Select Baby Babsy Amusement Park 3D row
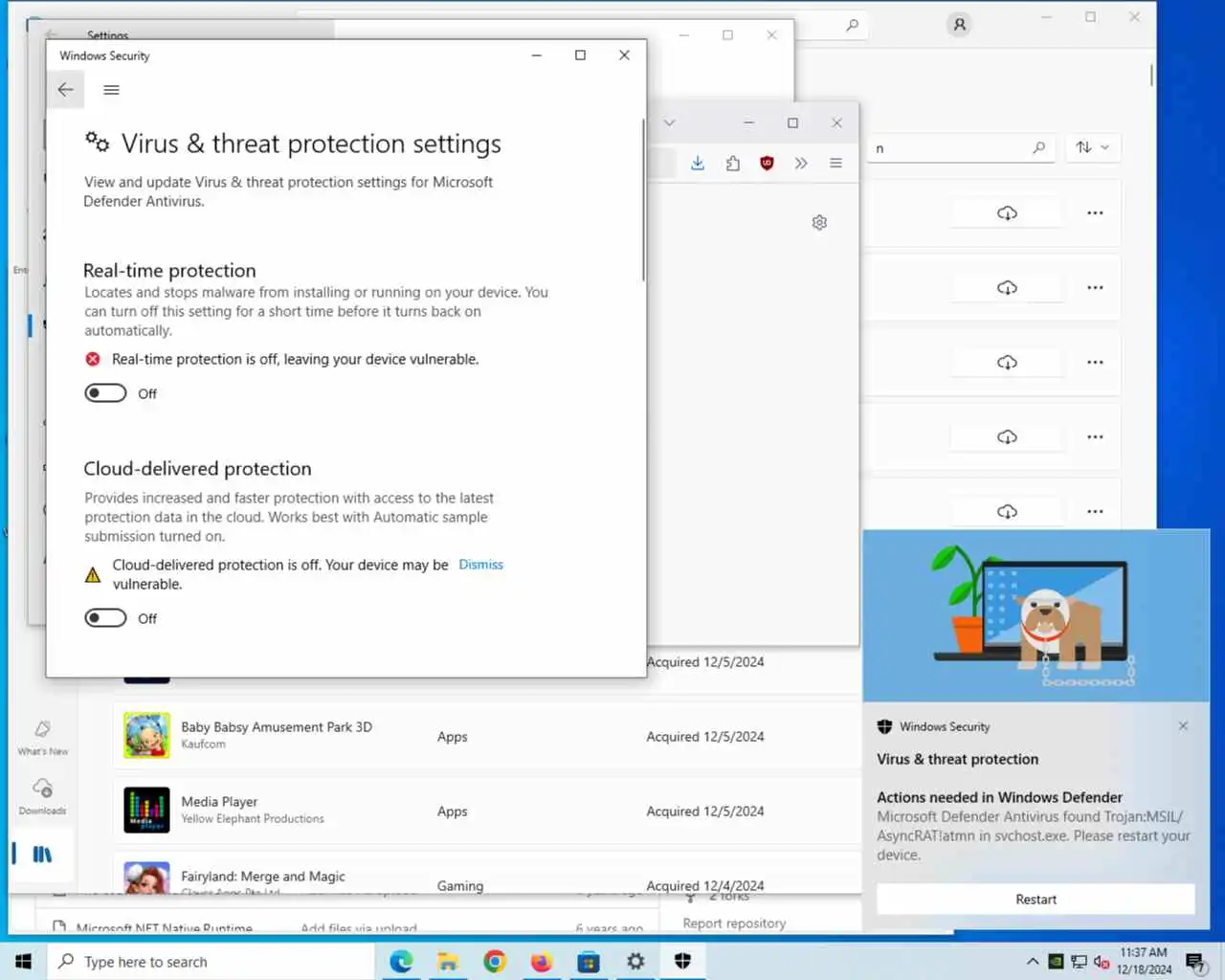Screen dimensions: 1225x980 (486, 736)
